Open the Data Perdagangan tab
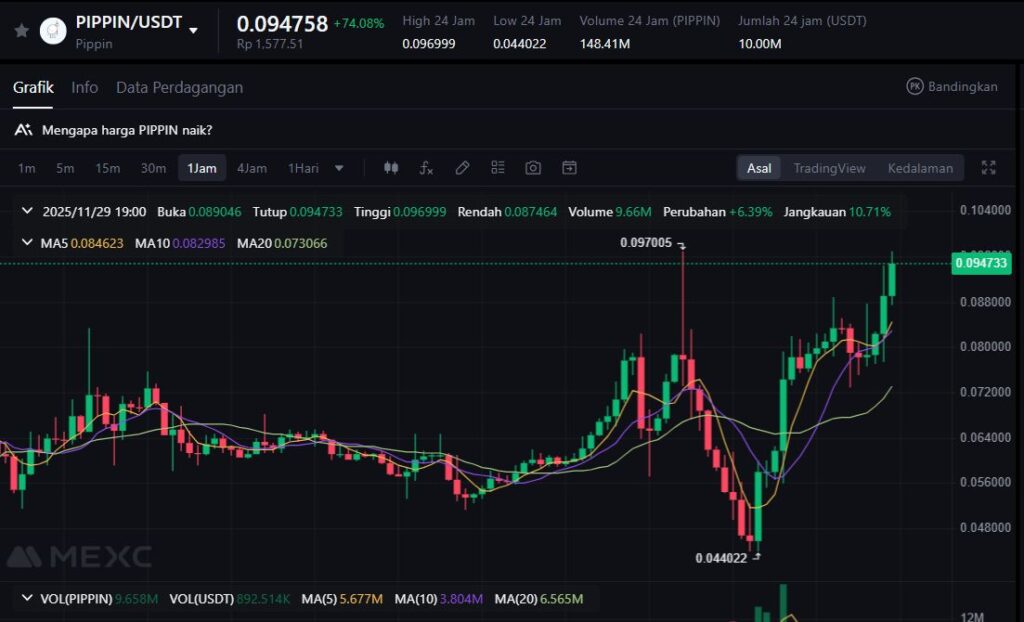 (179, 88)
